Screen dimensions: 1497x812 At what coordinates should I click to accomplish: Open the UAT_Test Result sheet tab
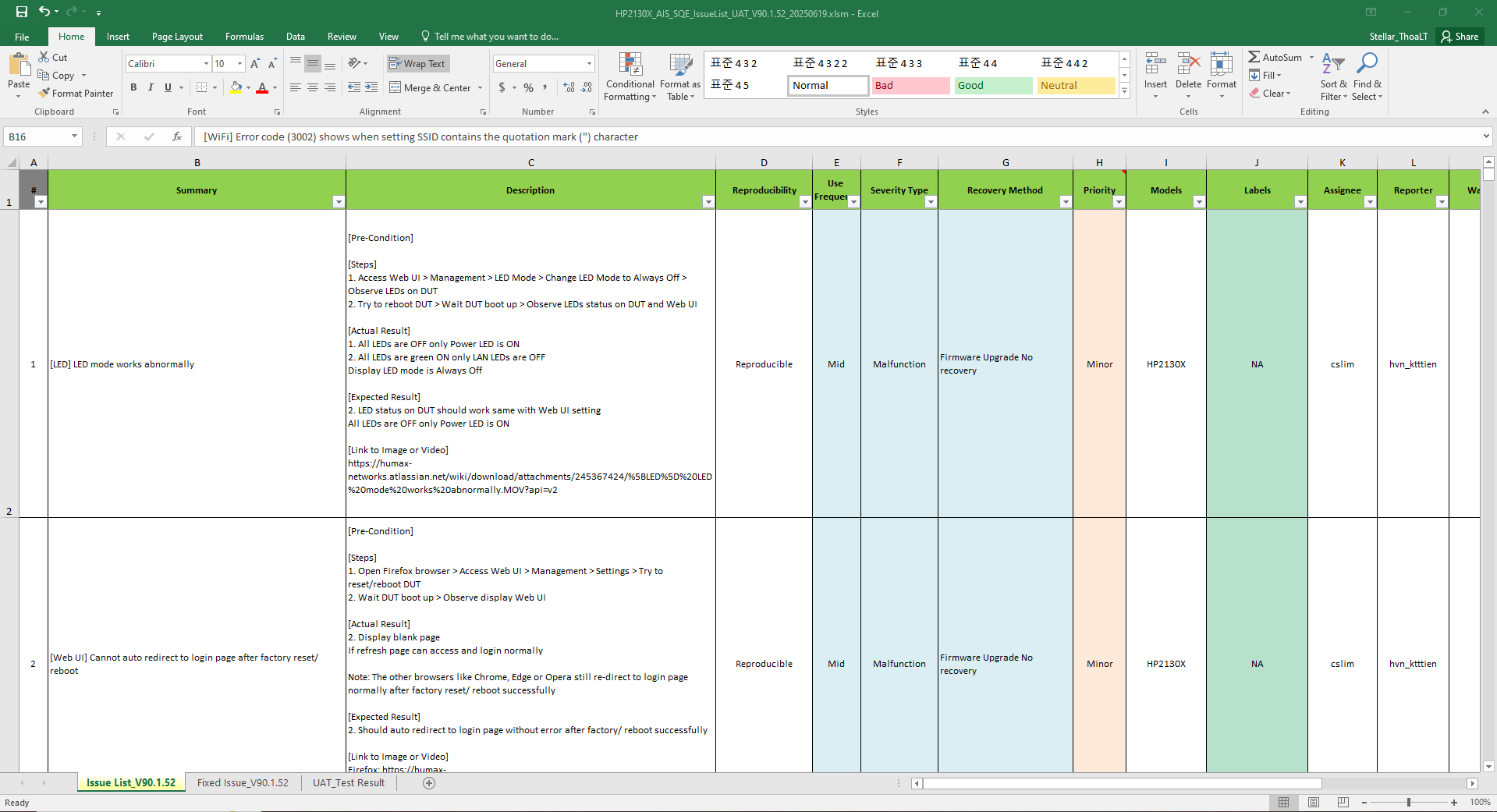click(349, 782)
